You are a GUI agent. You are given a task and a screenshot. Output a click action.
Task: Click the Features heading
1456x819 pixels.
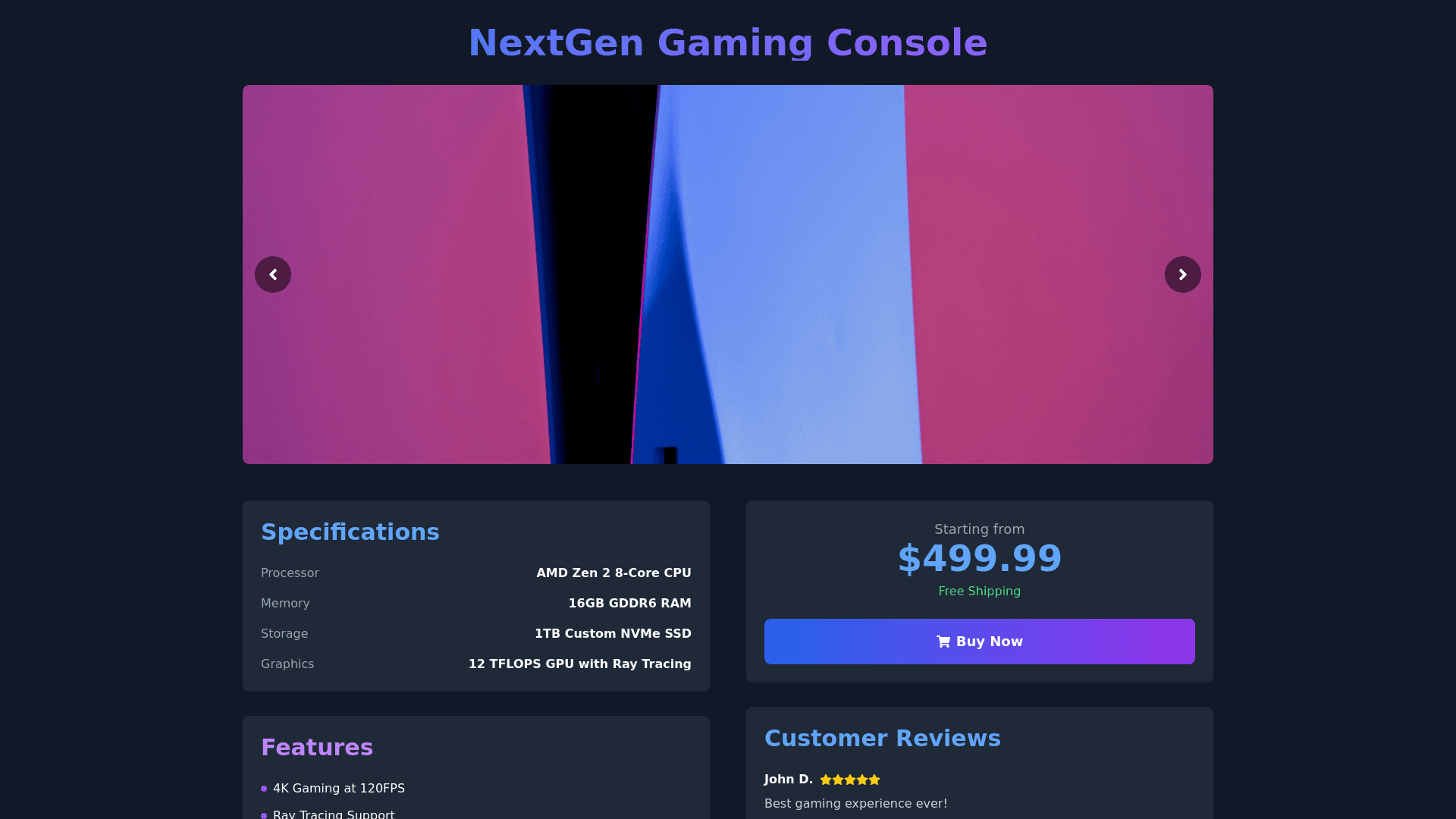(317, 748)
